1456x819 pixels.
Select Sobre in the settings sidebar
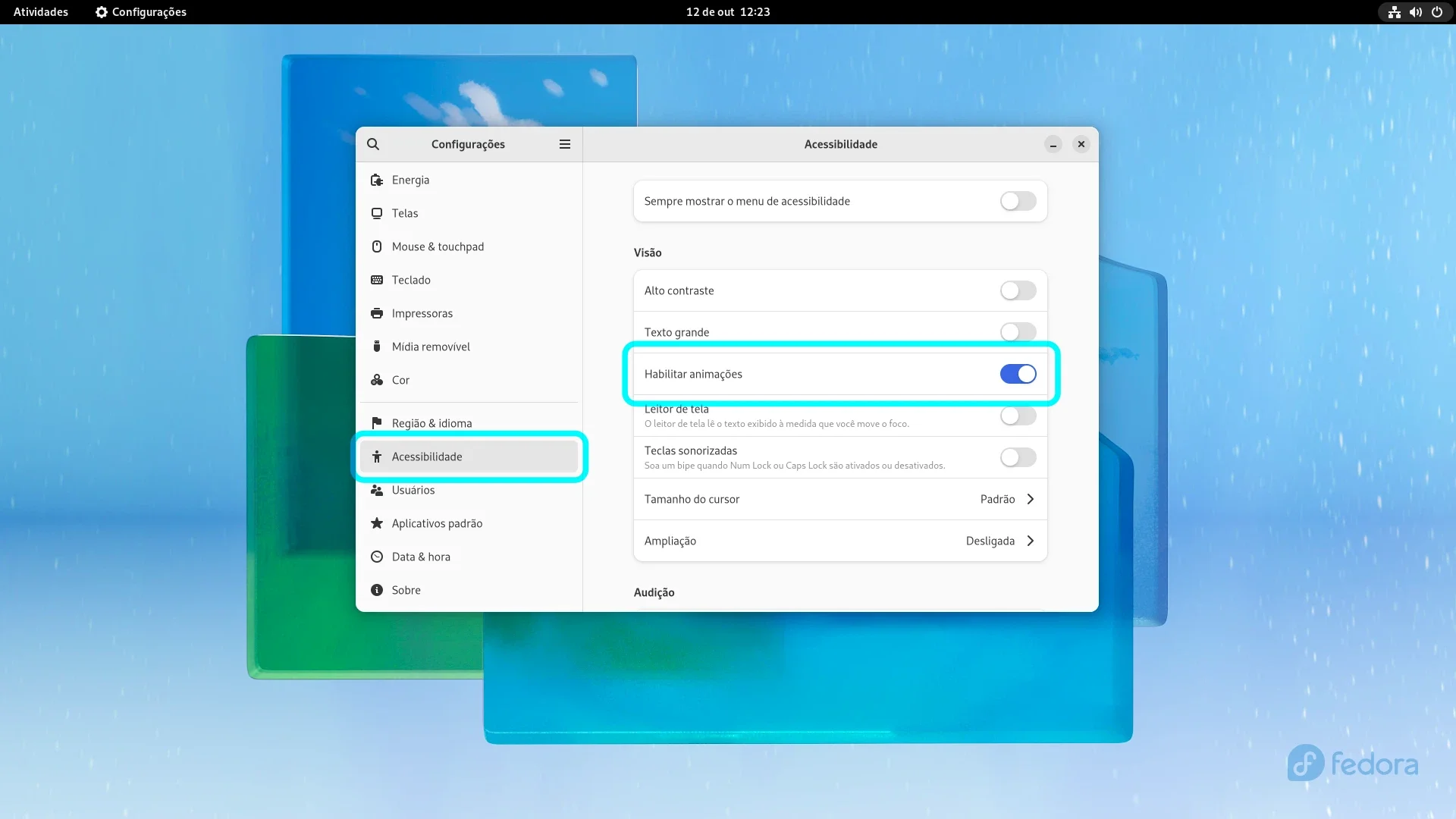[469, 590]
